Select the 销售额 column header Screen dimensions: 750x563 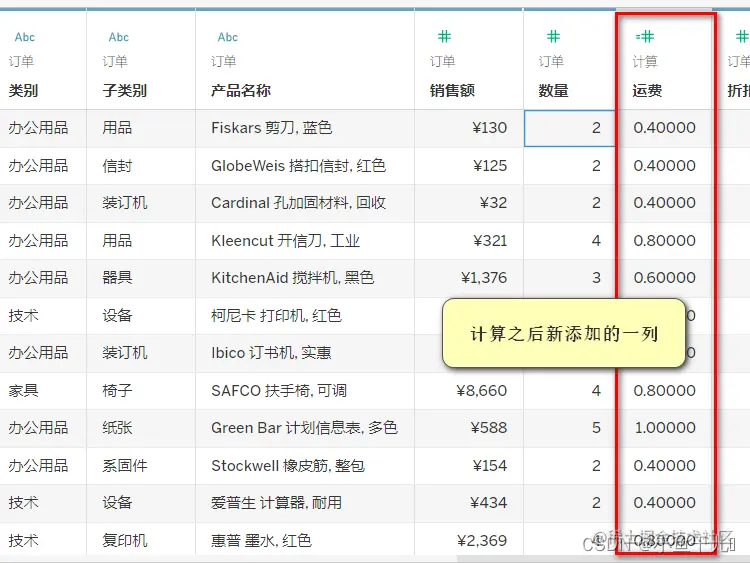coord(452,90)
